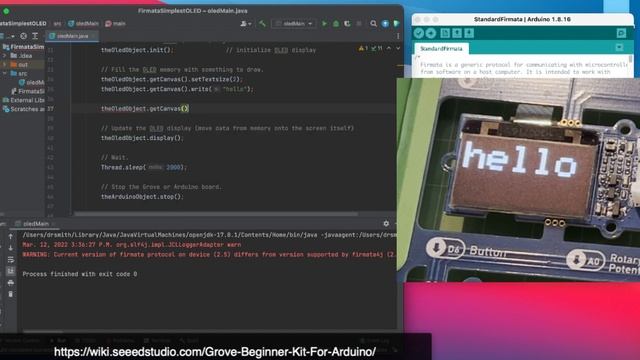
Task: Toggle scroll to end in Run console
Action: coord(11,271)
